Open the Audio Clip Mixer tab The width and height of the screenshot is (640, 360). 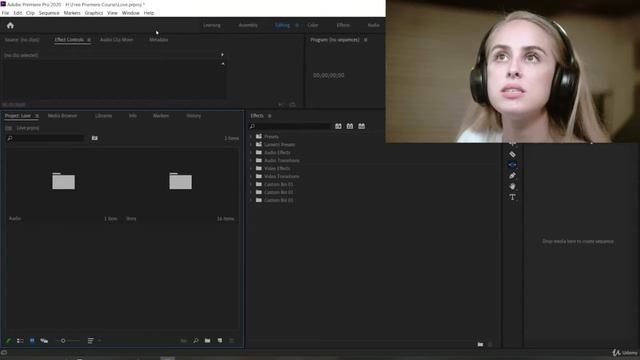pos(116,40)
